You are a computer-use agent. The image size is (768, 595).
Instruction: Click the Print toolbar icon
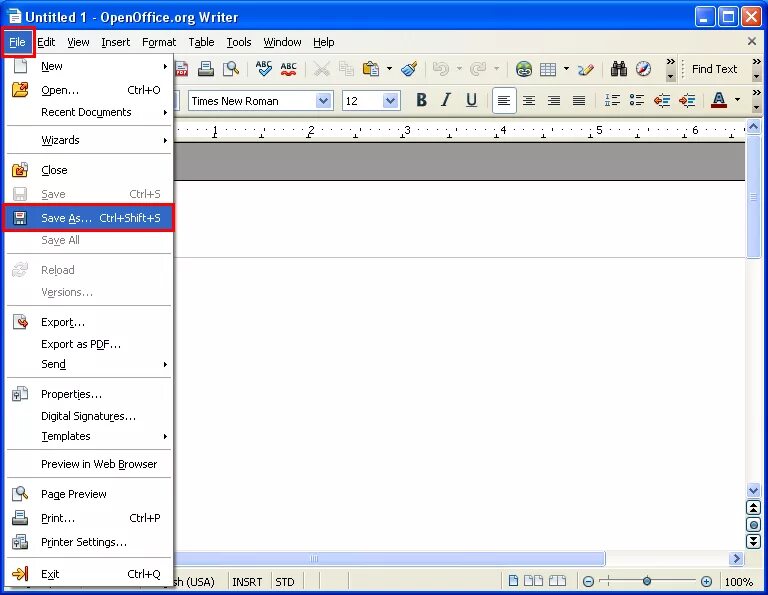[206, 69]
